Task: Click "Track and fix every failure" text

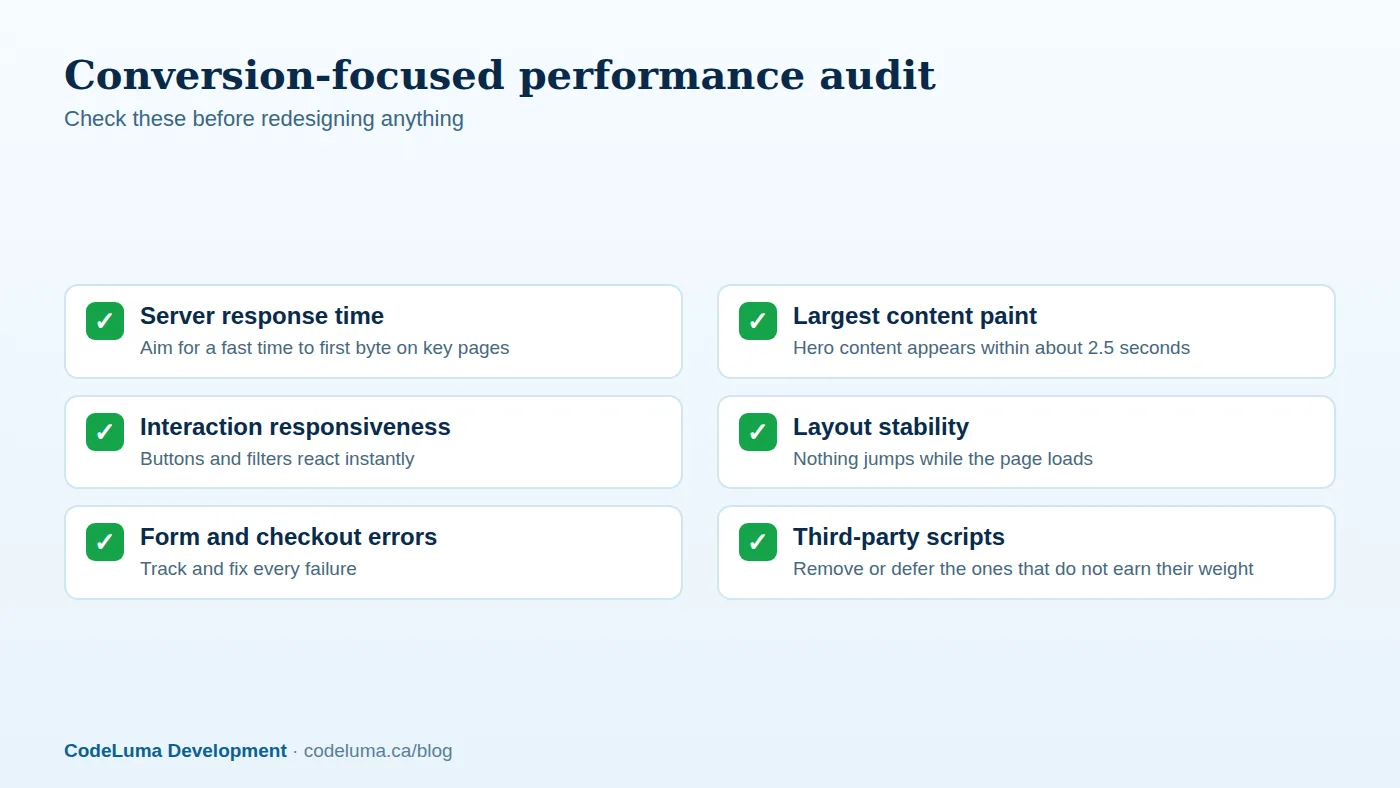Action: click(x=248, y=569)
